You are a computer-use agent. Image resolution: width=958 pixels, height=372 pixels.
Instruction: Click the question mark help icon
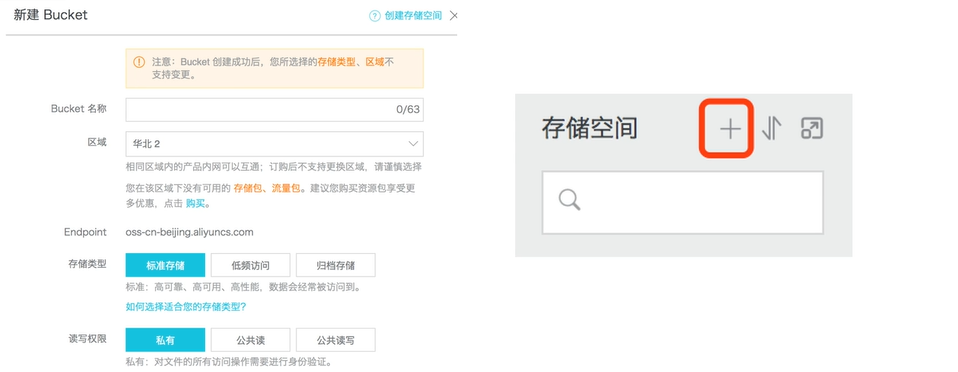coord(375,16)
